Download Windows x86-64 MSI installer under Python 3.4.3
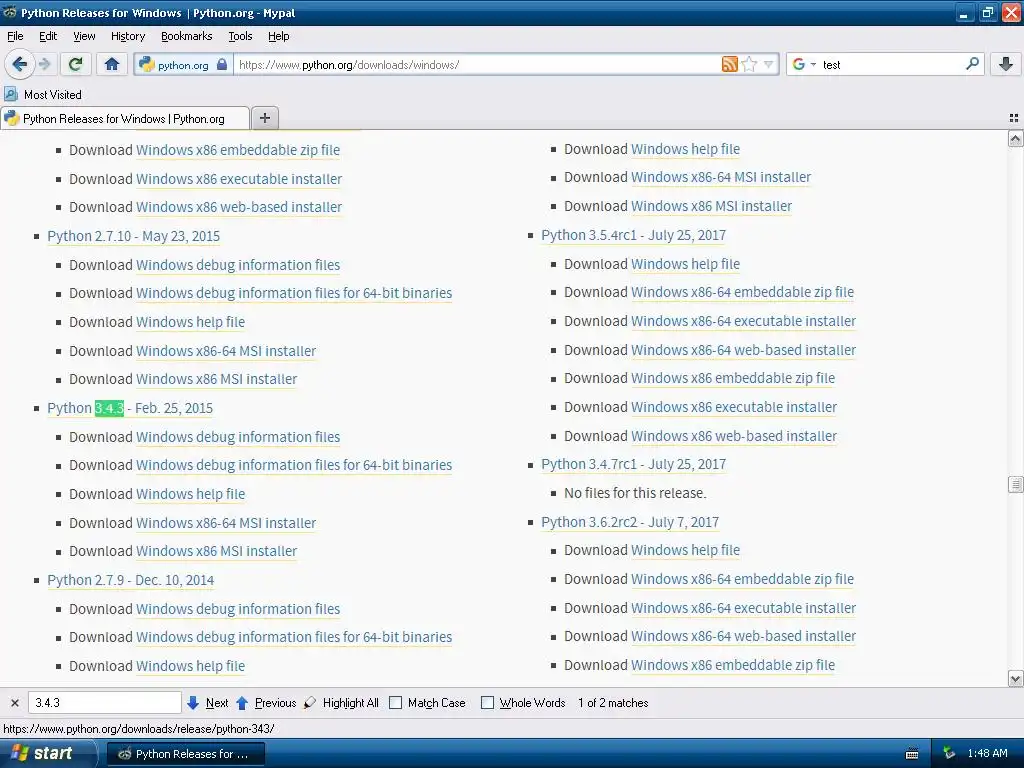1024x768 pixels. point(226,523)
